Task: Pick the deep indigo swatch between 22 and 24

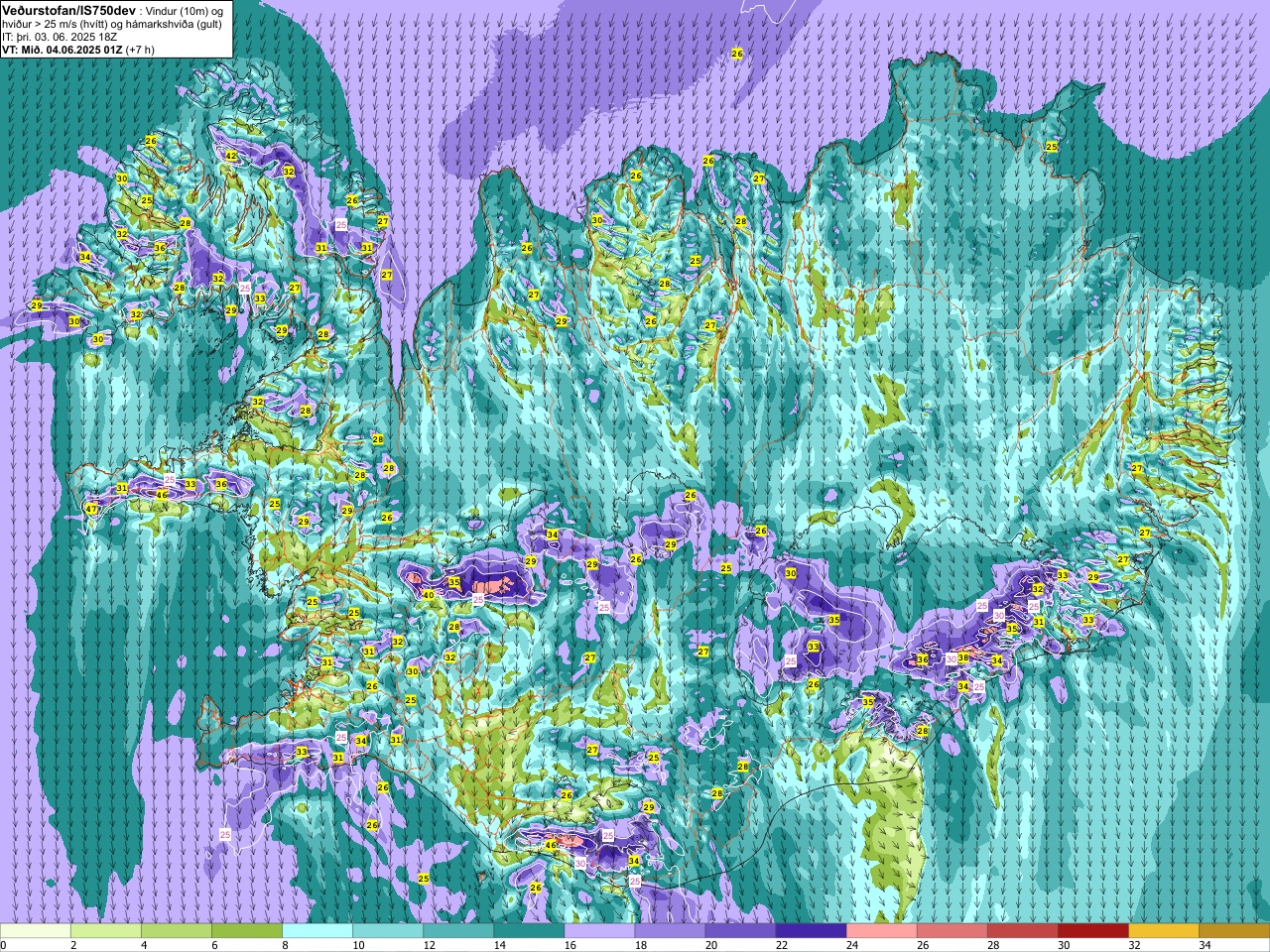Action: coord(811,931)
